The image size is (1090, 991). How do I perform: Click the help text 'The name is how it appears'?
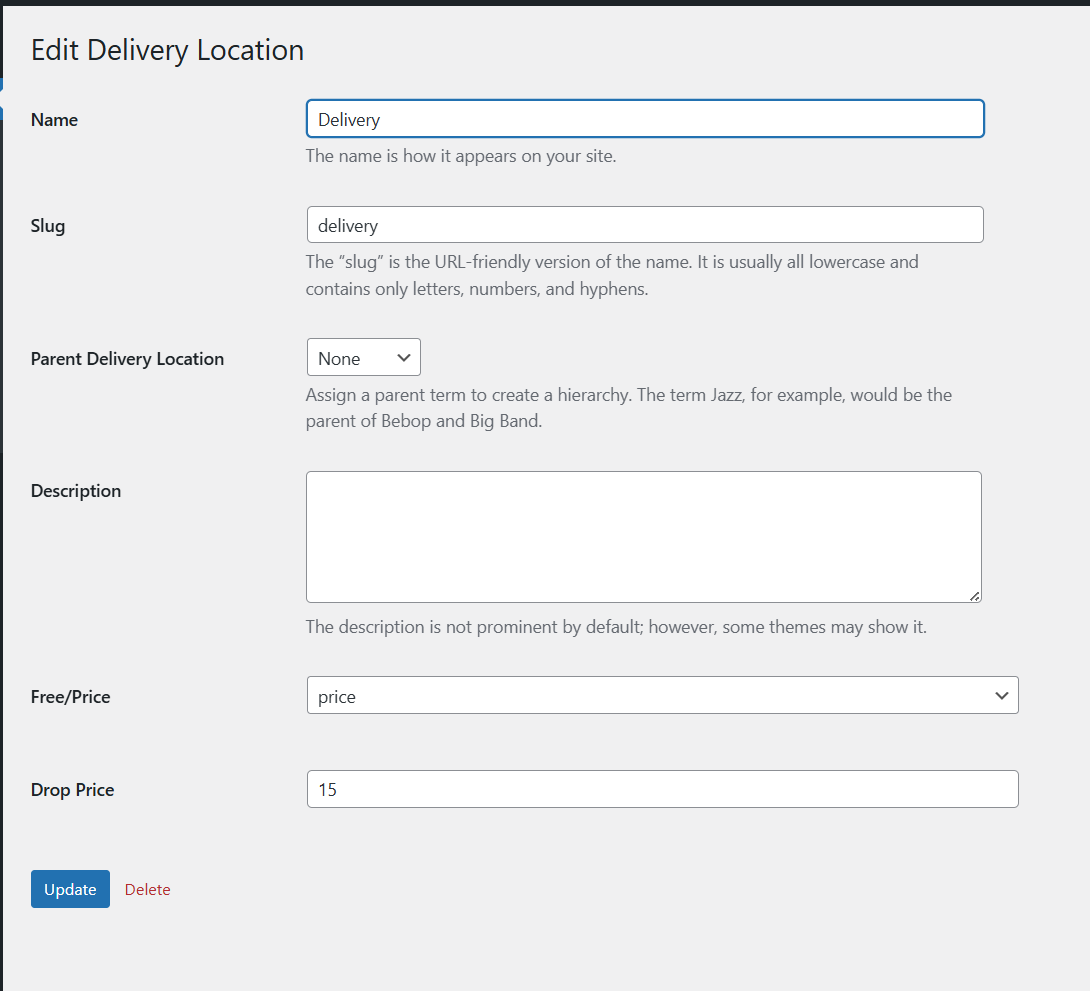(461, 156)
